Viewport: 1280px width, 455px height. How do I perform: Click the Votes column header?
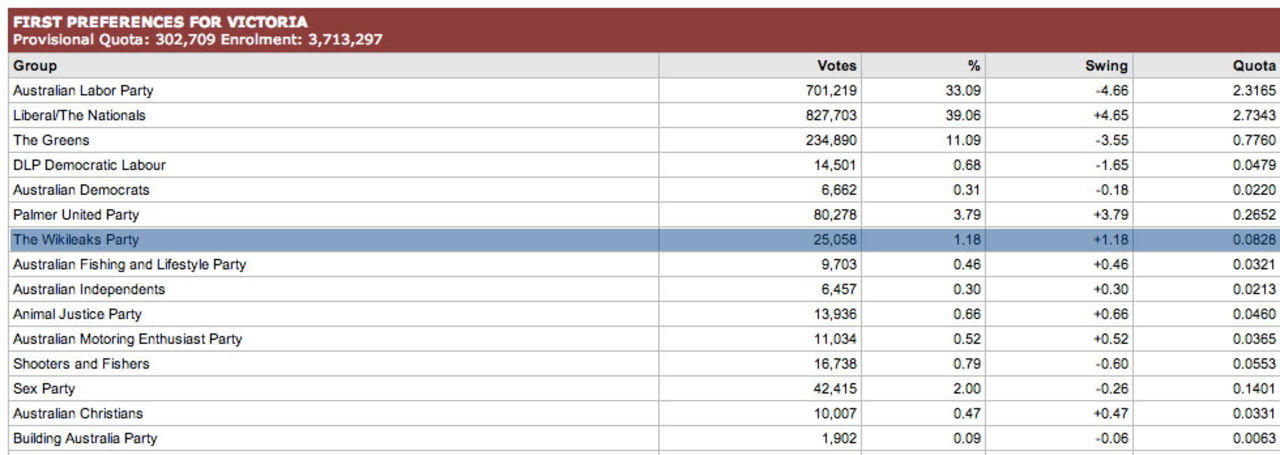[x=836, y=66]
